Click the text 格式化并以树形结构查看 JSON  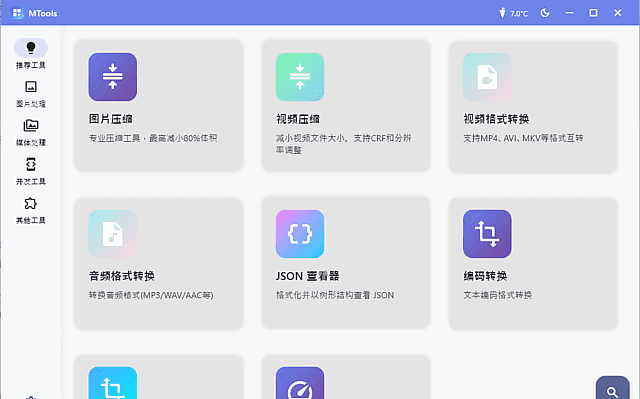335,295
